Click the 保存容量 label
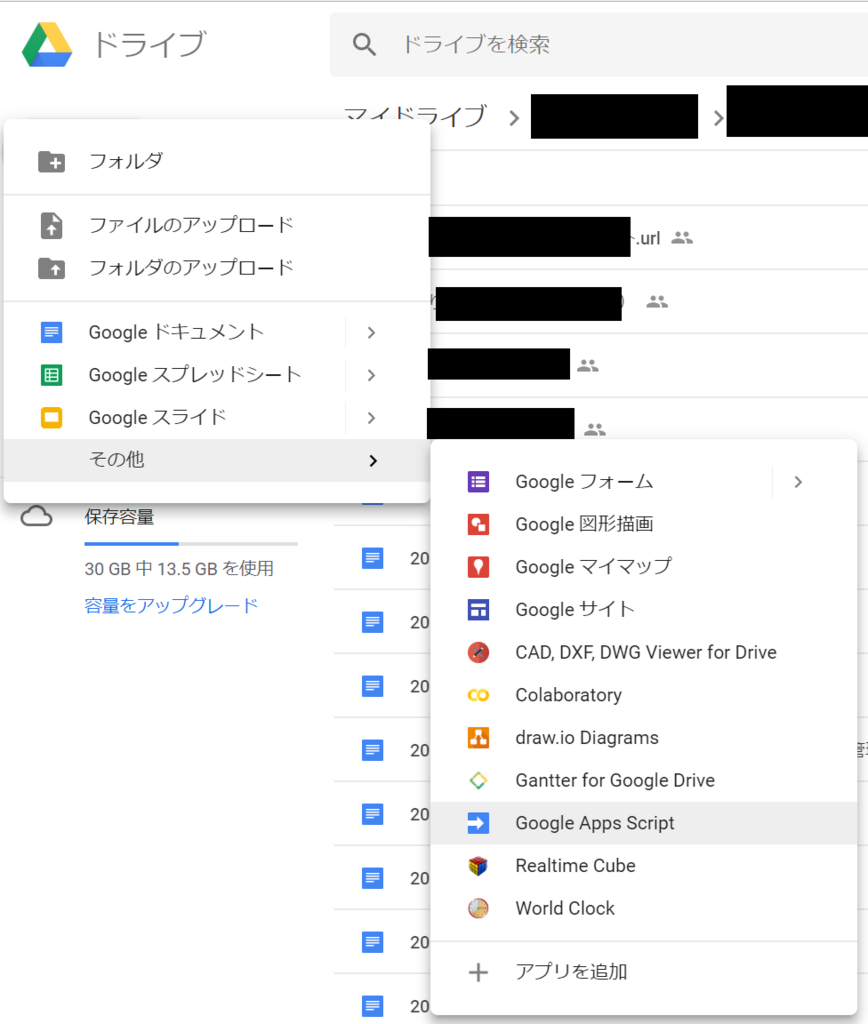Screen dimensions: 868x1024 tap(120, 517)
